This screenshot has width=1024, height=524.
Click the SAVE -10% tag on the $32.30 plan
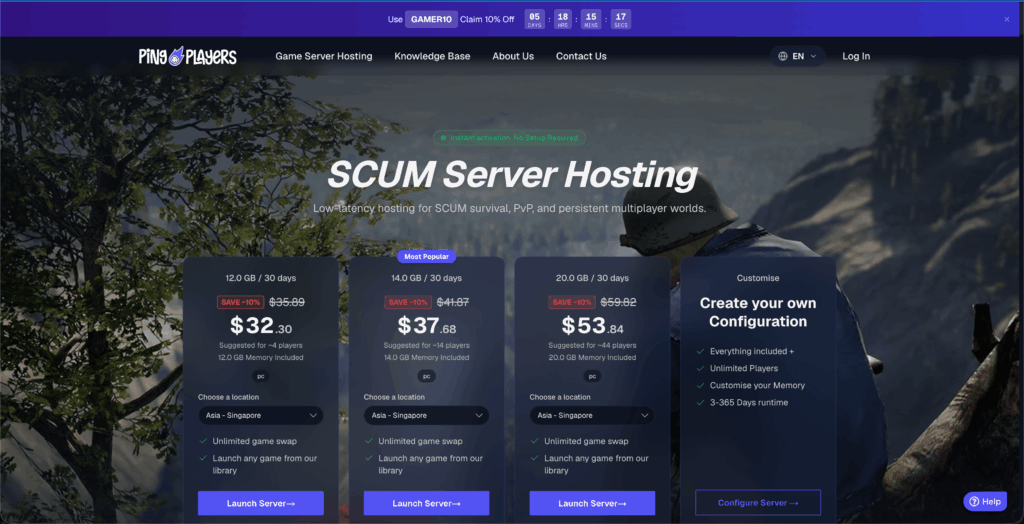(240, 302)
